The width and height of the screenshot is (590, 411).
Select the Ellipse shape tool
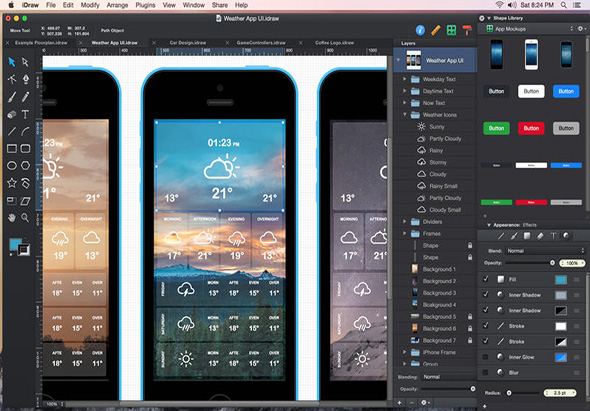click(x=12, y=166)
